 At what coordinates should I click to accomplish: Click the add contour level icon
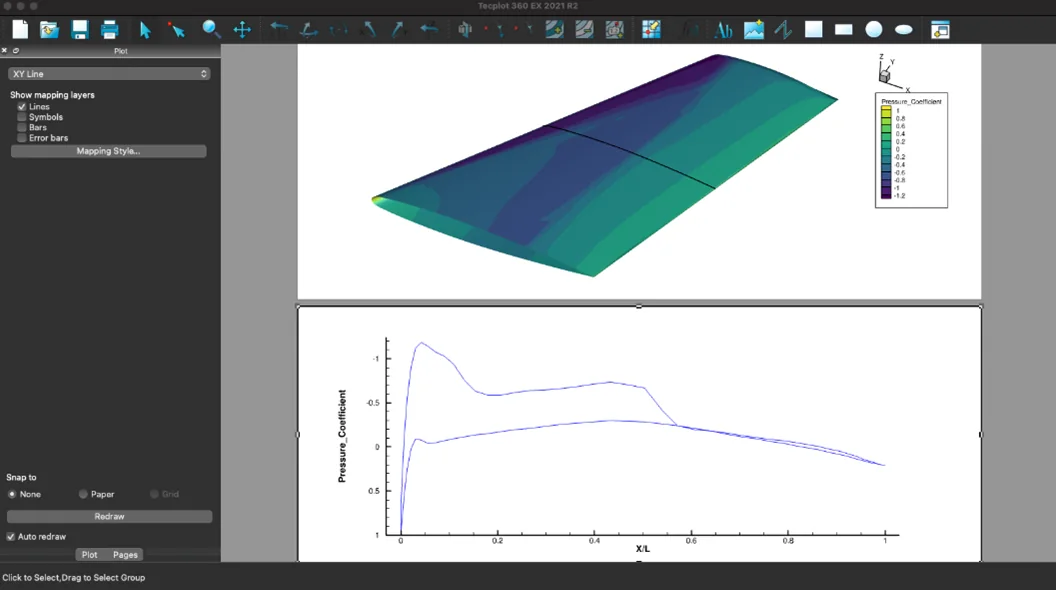click(554, 30)
